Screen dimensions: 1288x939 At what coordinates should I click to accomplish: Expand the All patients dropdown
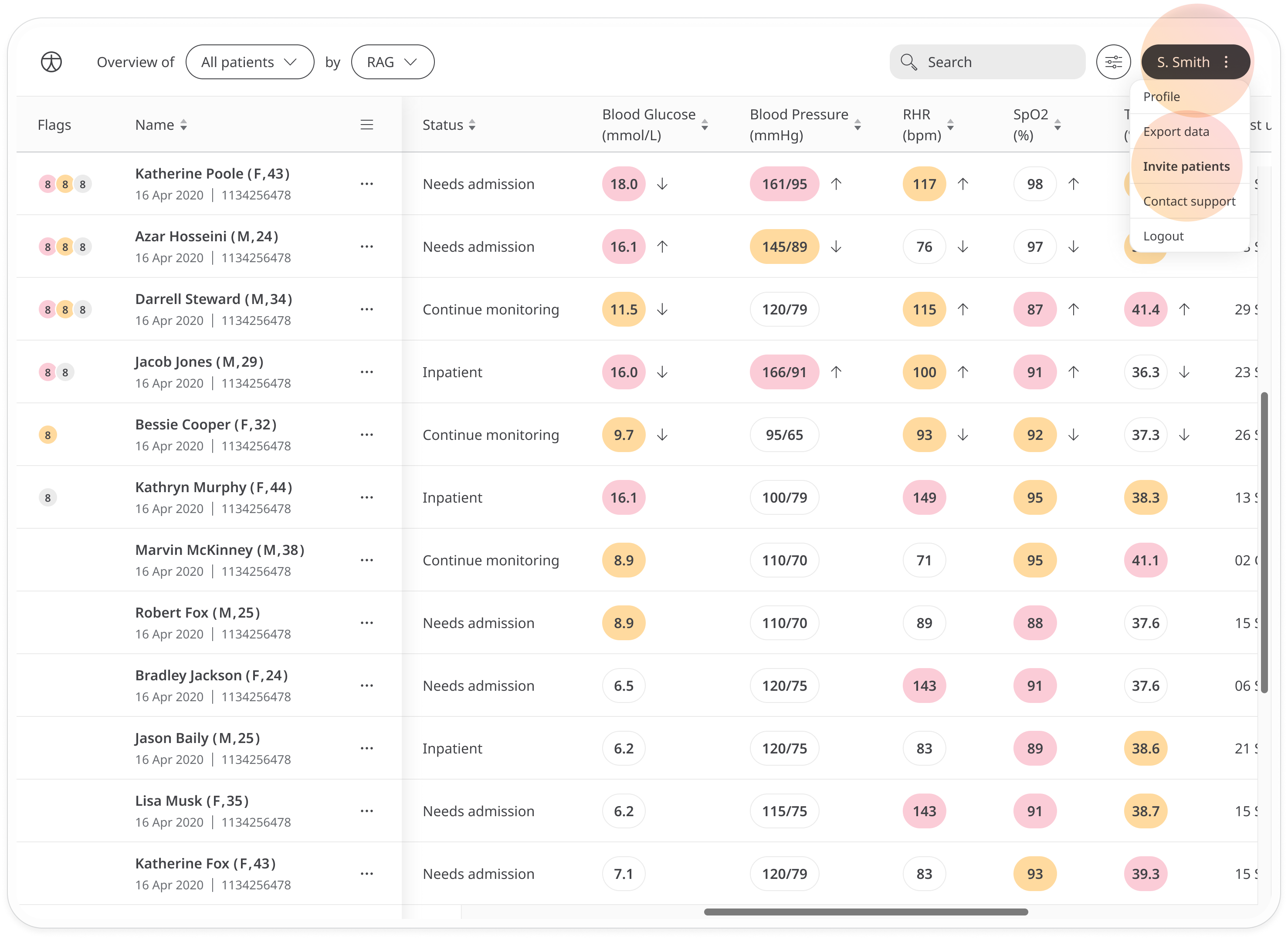pyautogui.click(x=250, y=62)
